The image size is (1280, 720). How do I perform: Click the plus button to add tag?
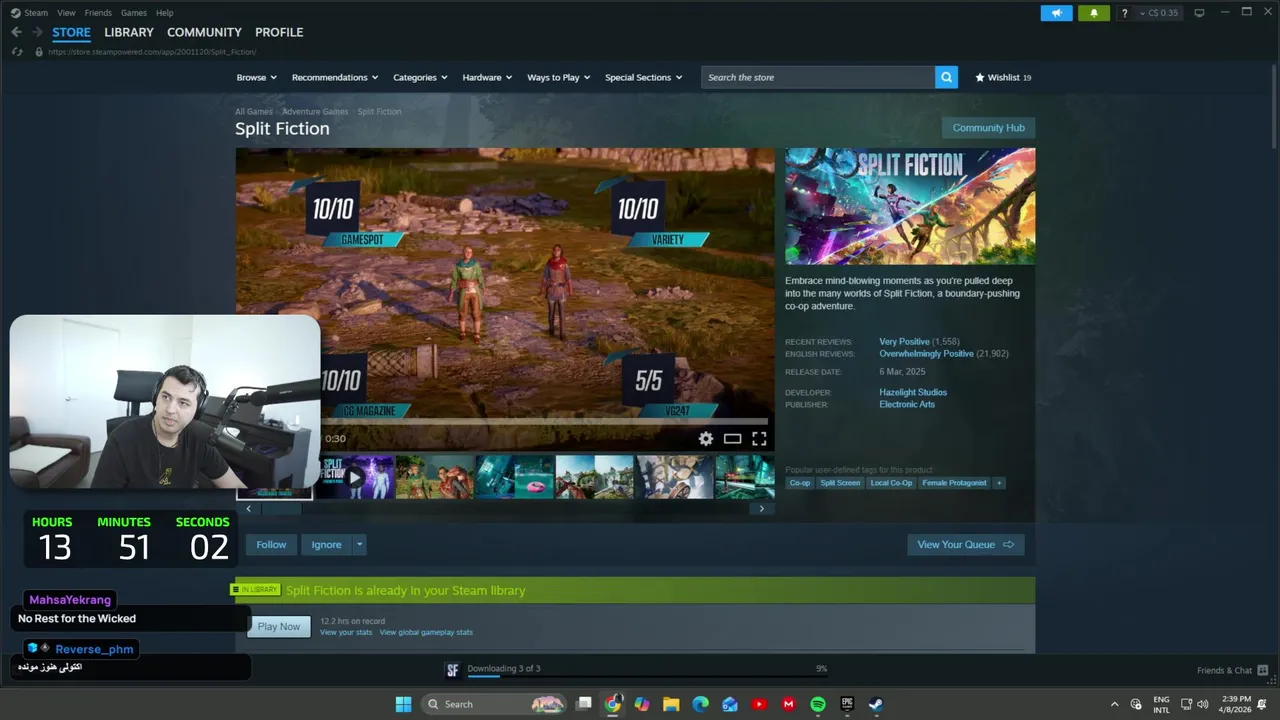[x=998, y=483]
